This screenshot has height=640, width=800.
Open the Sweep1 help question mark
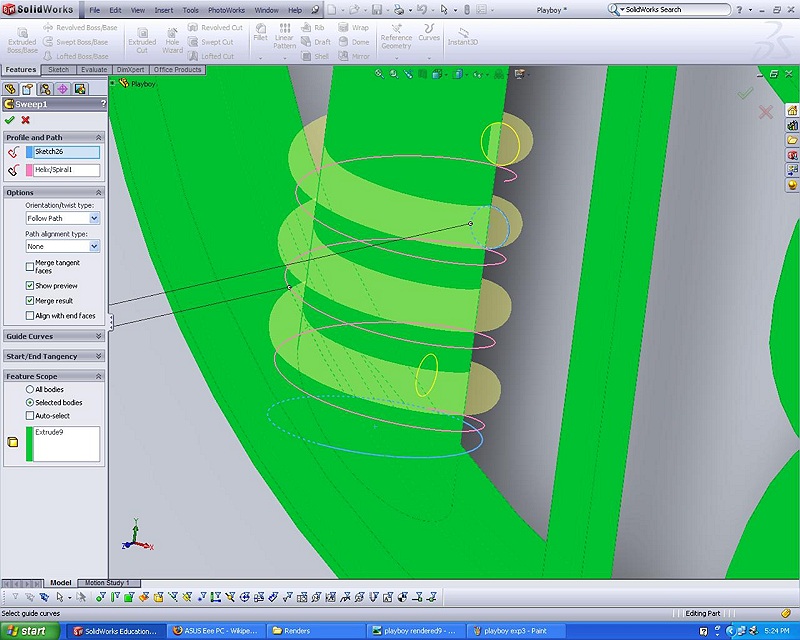pos(102,104)
